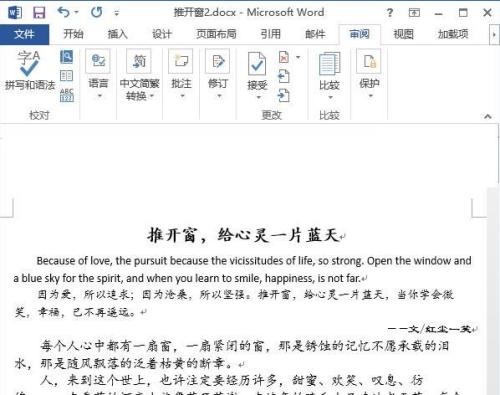Click the vertical scrollbar on the right

click(494, 290)
